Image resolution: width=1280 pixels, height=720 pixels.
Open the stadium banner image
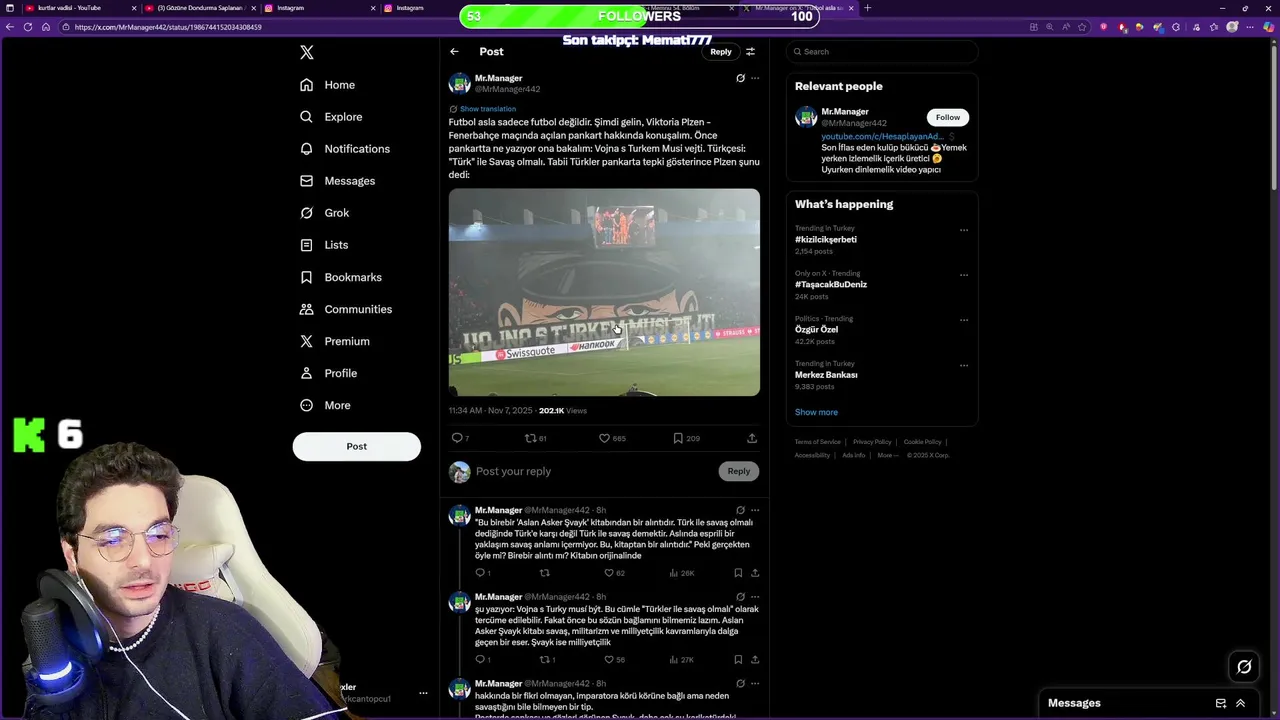click(604, 292)
